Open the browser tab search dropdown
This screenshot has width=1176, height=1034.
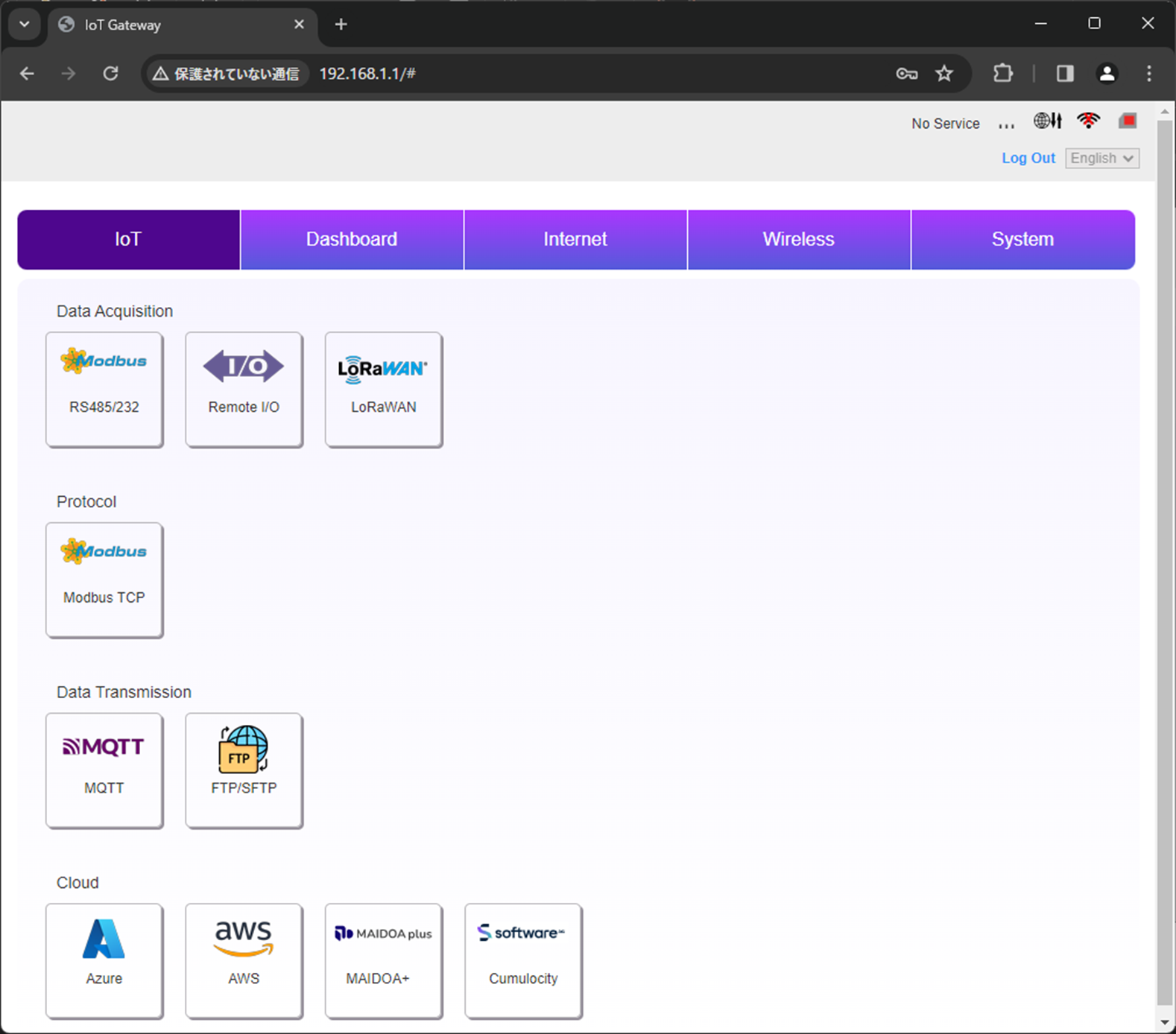25,25
